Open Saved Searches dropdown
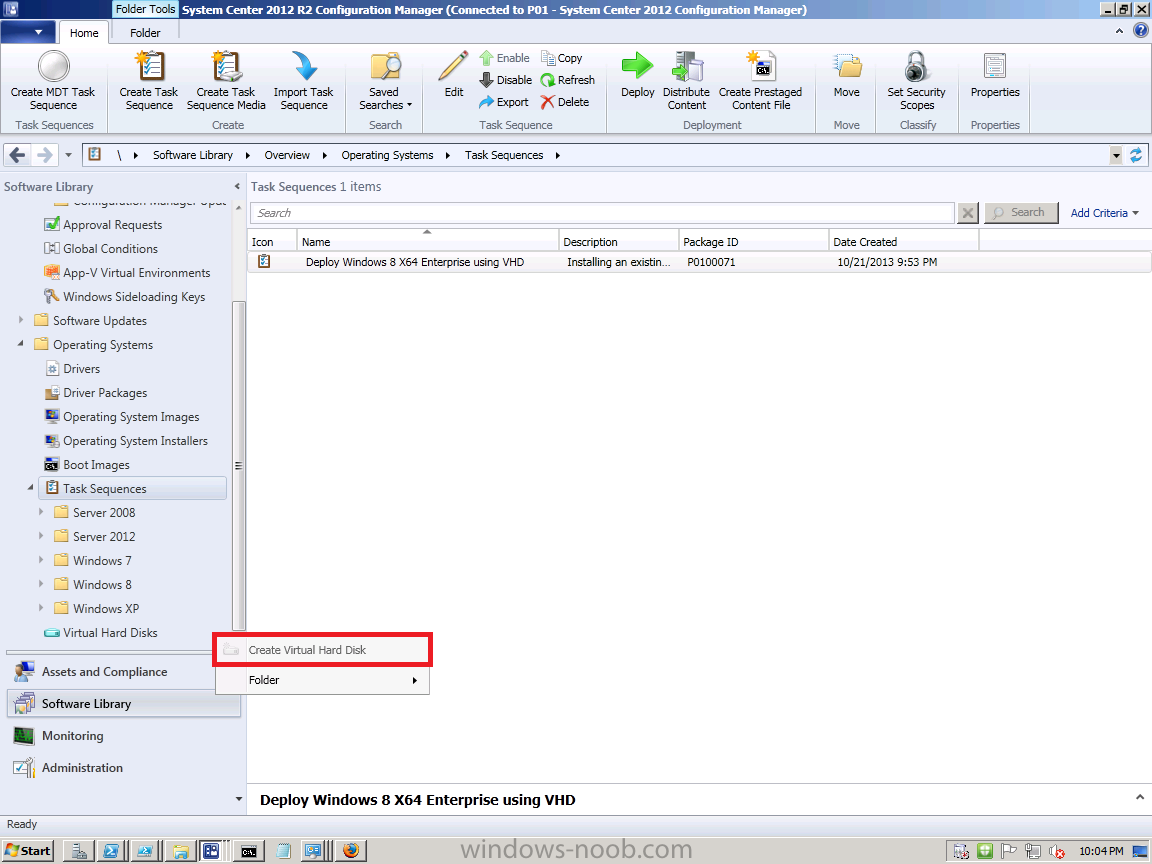 [x=385, y=81]
